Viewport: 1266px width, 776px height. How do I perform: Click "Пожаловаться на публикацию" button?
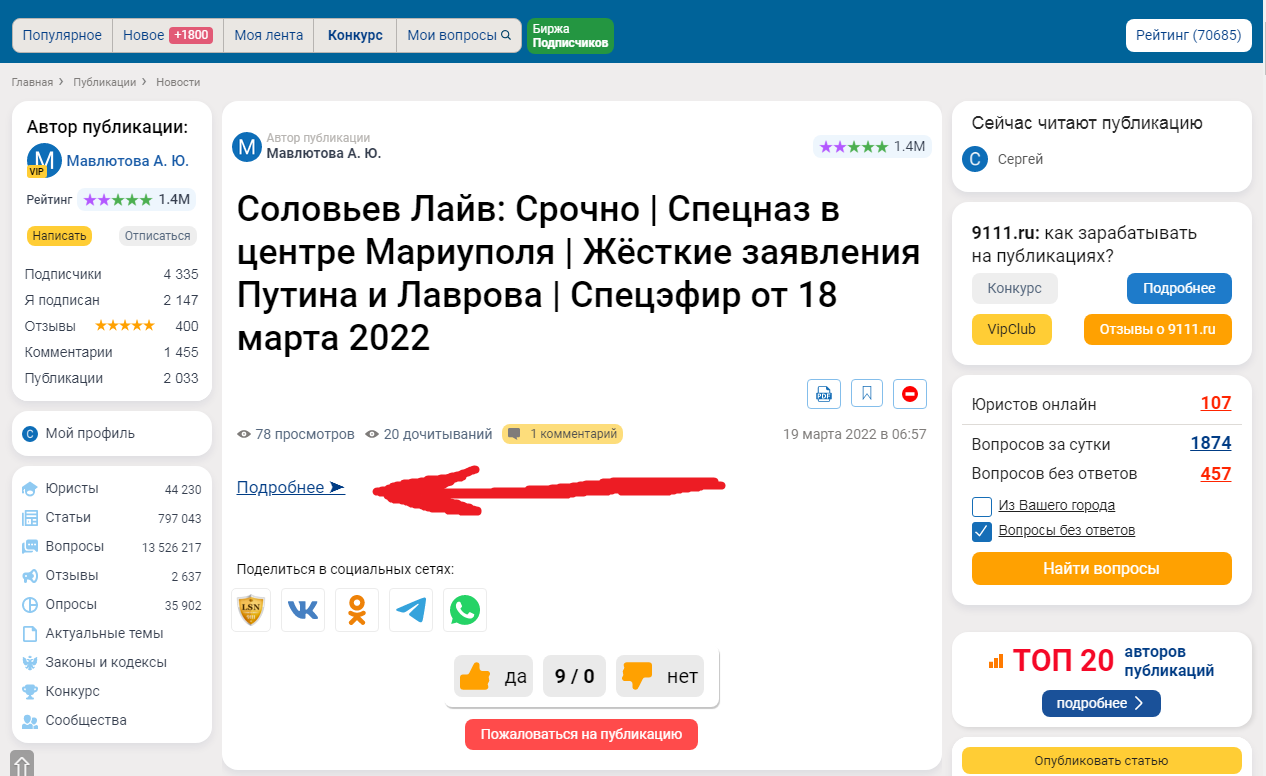point(581,734)
